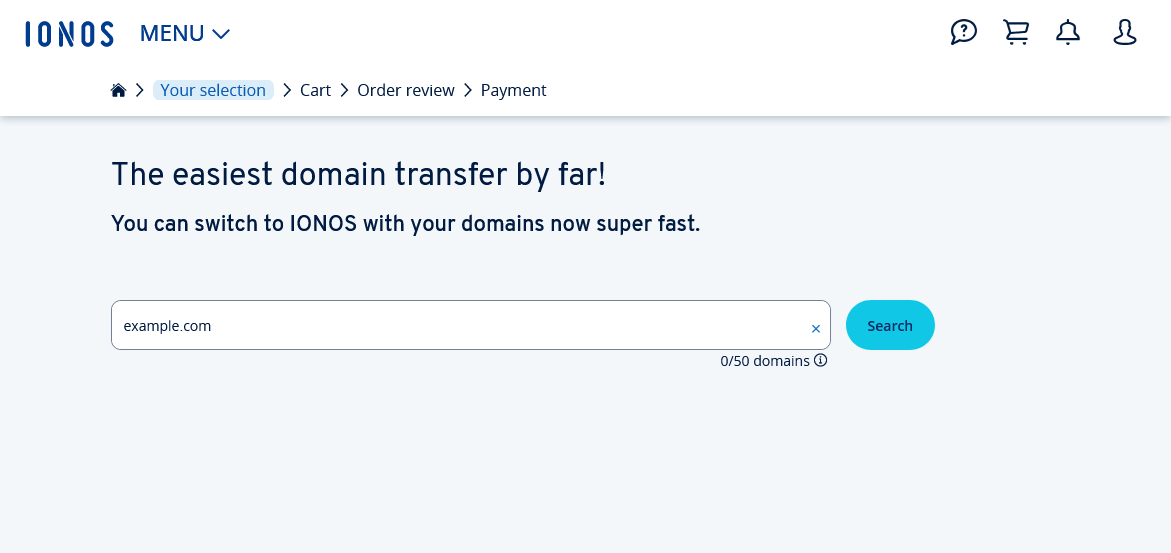Click the info icon beside domains counter

tap(821, 360)
